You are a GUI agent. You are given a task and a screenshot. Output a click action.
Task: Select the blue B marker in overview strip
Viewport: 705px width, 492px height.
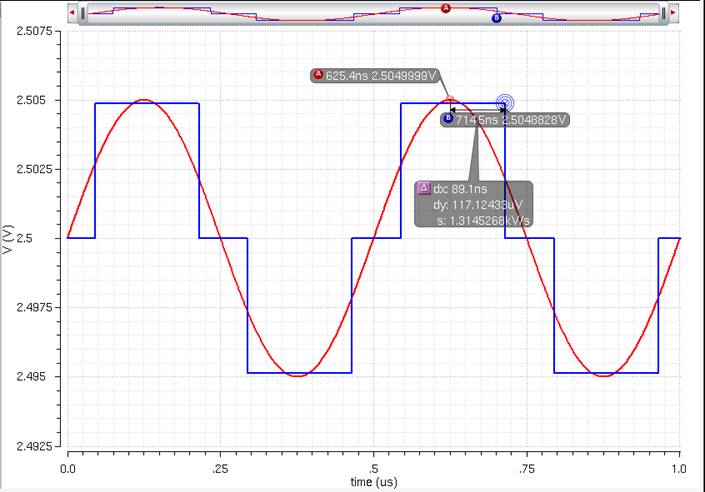(496, 18)
